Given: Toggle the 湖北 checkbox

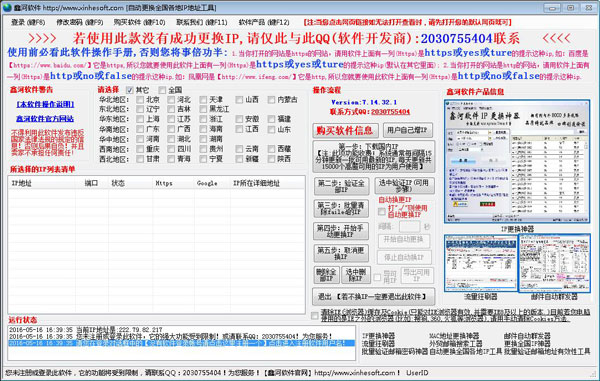Looking at the screenshot, I should pos(171,139).
